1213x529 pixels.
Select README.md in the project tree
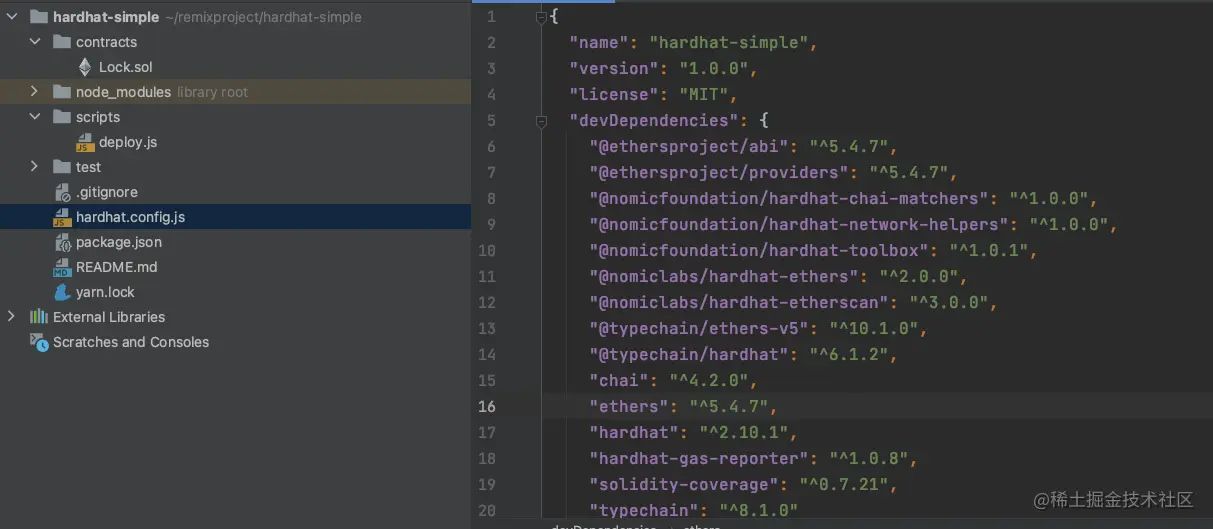click(117, 267)
